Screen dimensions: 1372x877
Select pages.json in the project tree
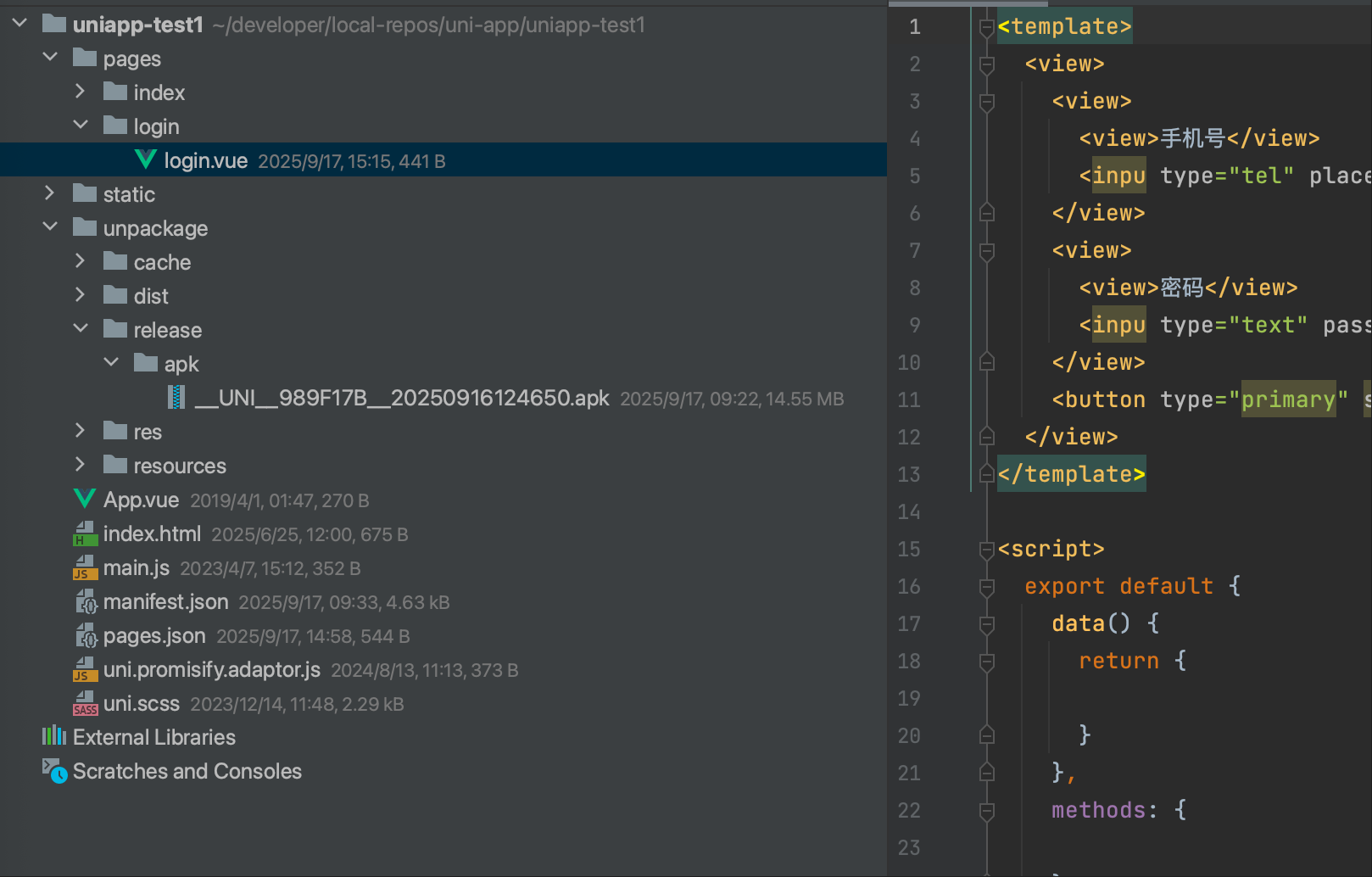[x=154, y=635]
